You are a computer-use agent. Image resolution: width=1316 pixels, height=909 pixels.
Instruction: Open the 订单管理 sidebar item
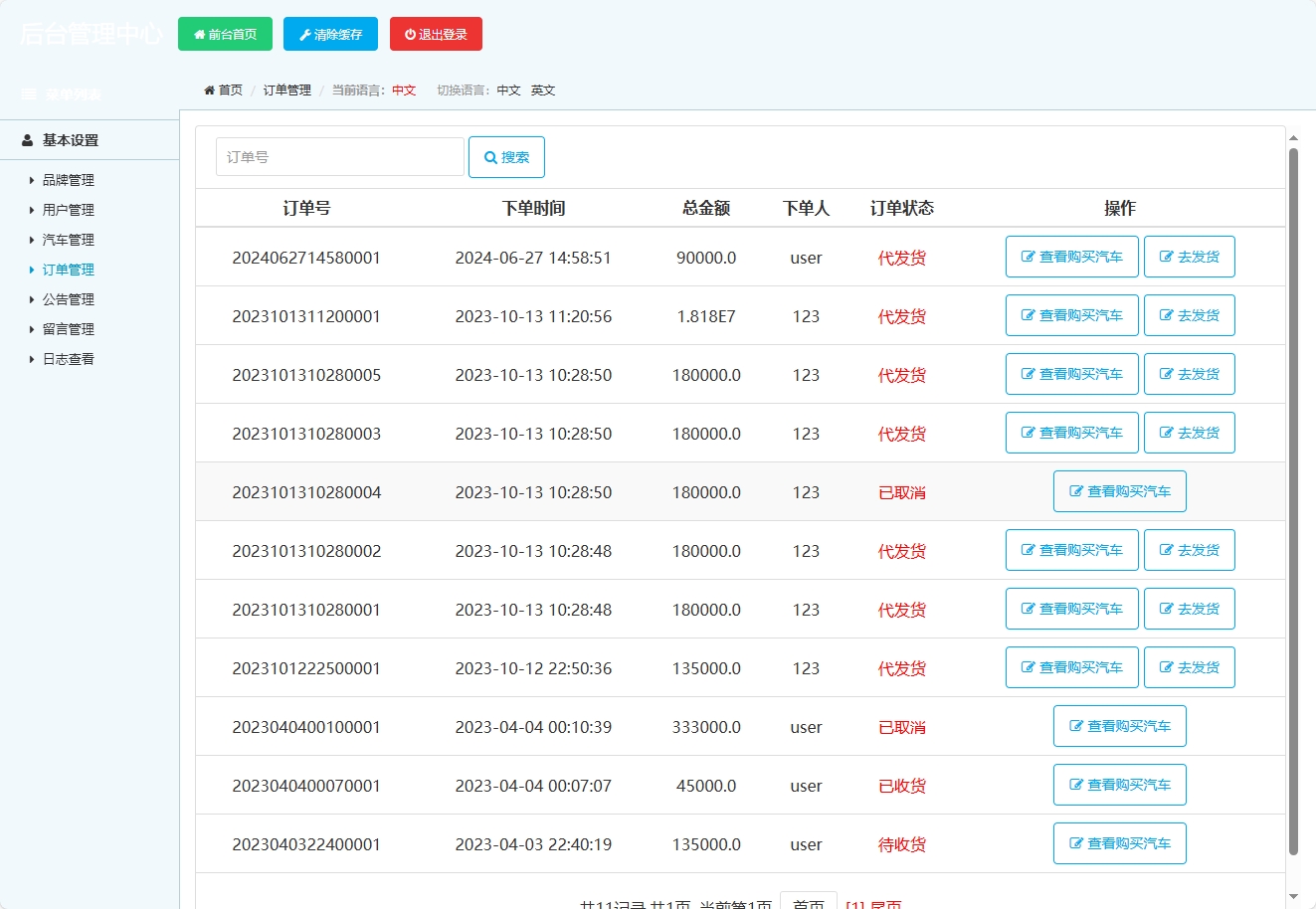(x=68, y=270)
